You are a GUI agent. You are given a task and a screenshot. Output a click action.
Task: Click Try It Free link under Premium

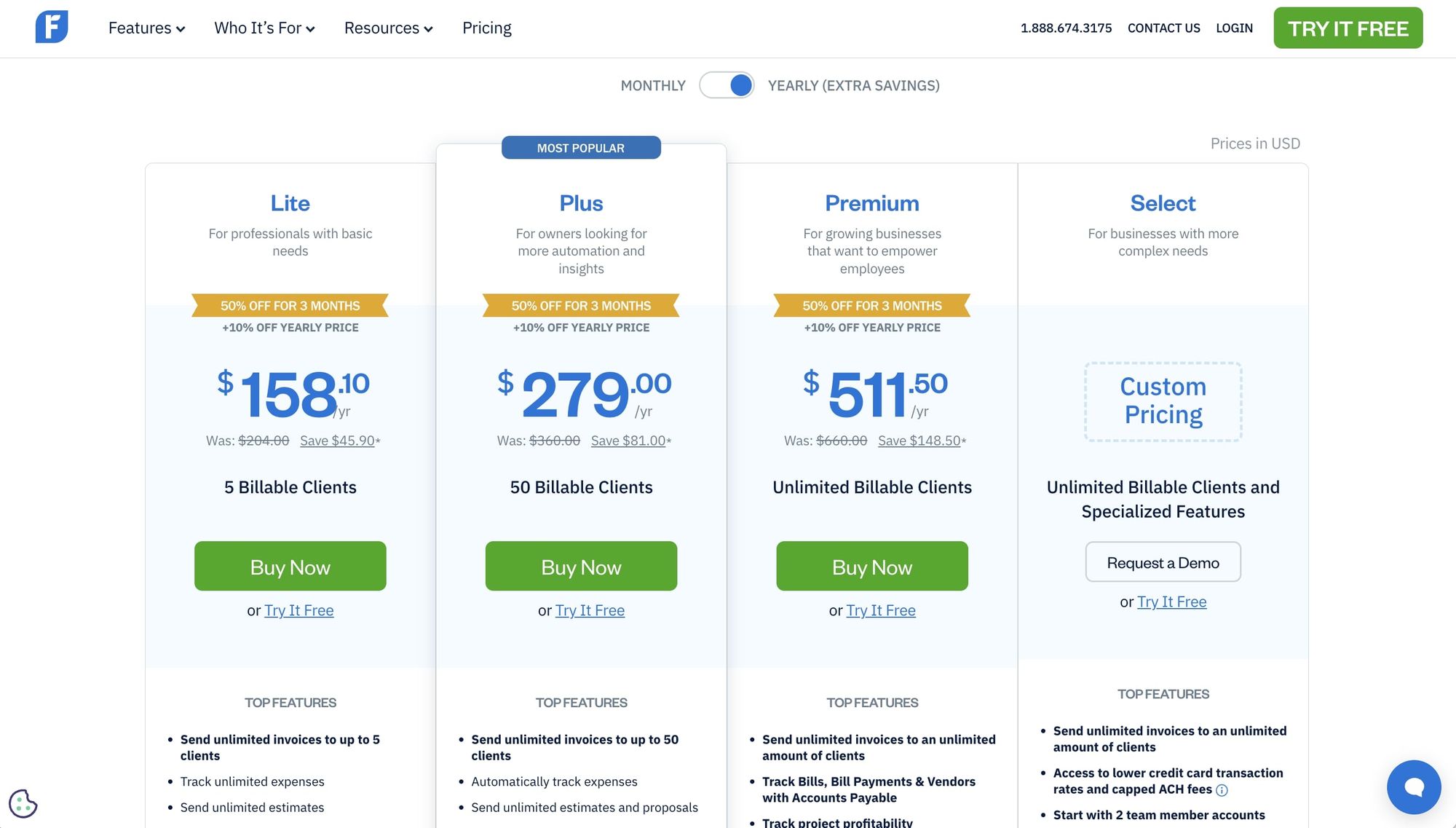click(x=880, y=610)
